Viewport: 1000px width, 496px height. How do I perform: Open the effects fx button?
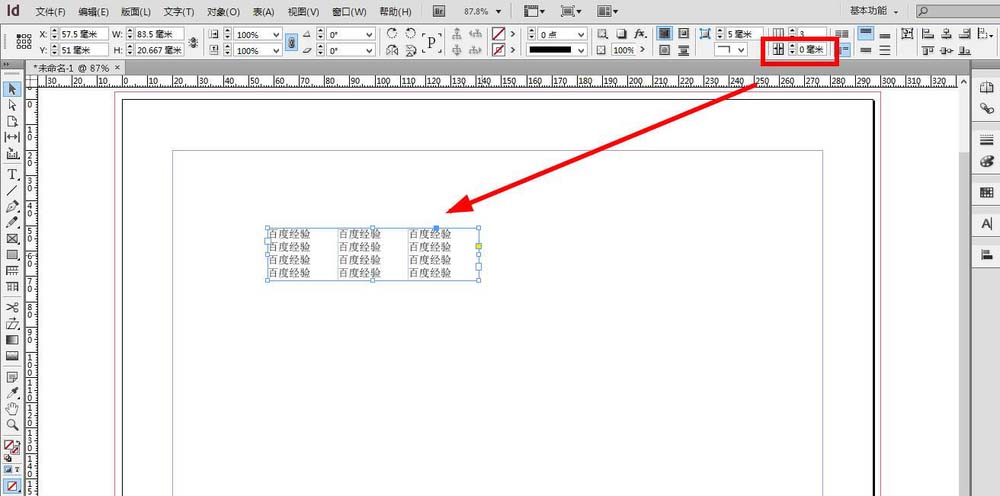[x=640, y=34]
